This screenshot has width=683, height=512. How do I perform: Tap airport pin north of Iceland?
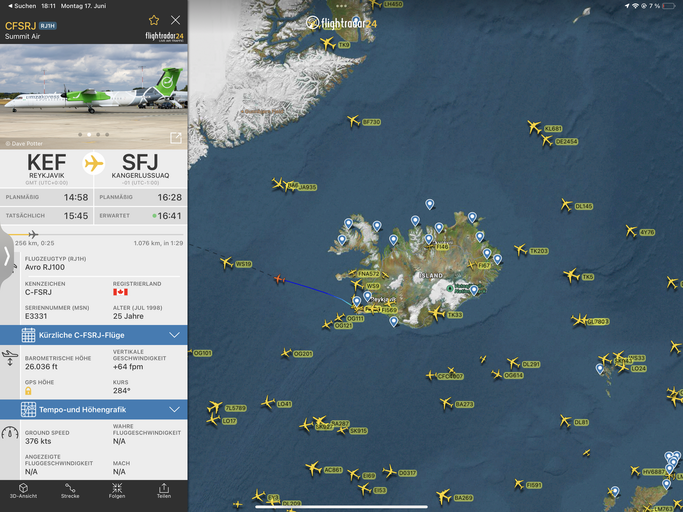430,203
